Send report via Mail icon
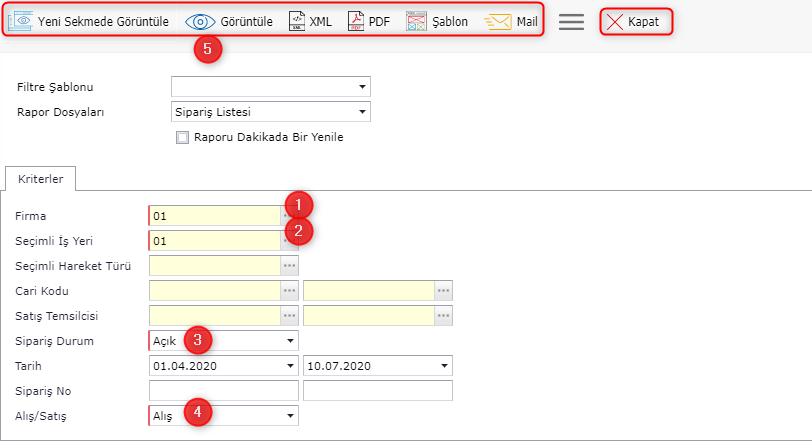 (498, 22)
